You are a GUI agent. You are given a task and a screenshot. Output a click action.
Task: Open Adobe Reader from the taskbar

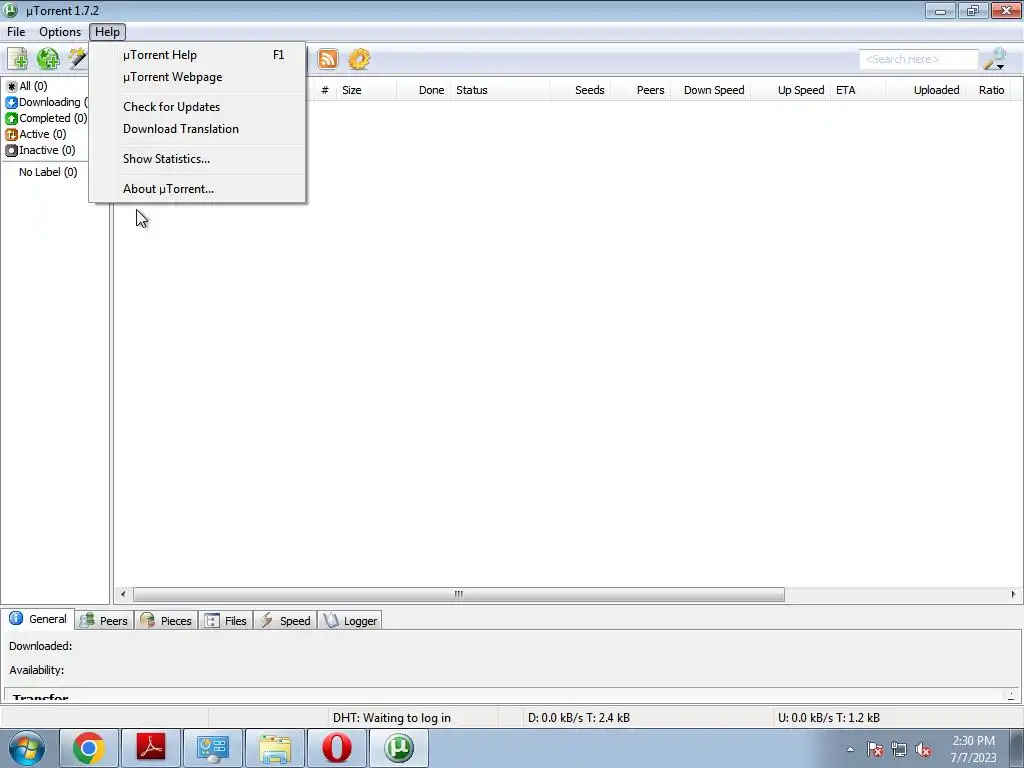point(151,748)
